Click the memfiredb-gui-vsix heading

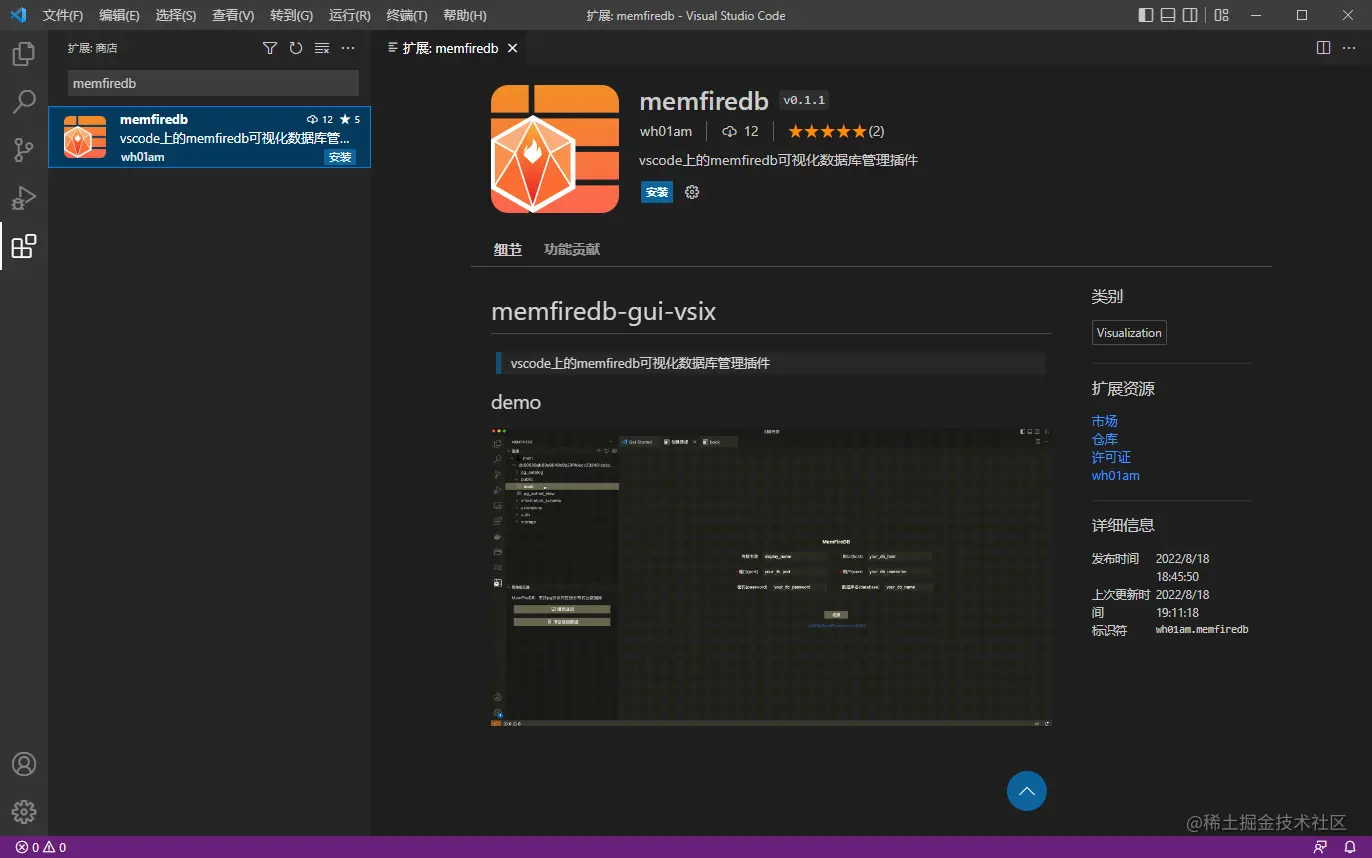604,311
